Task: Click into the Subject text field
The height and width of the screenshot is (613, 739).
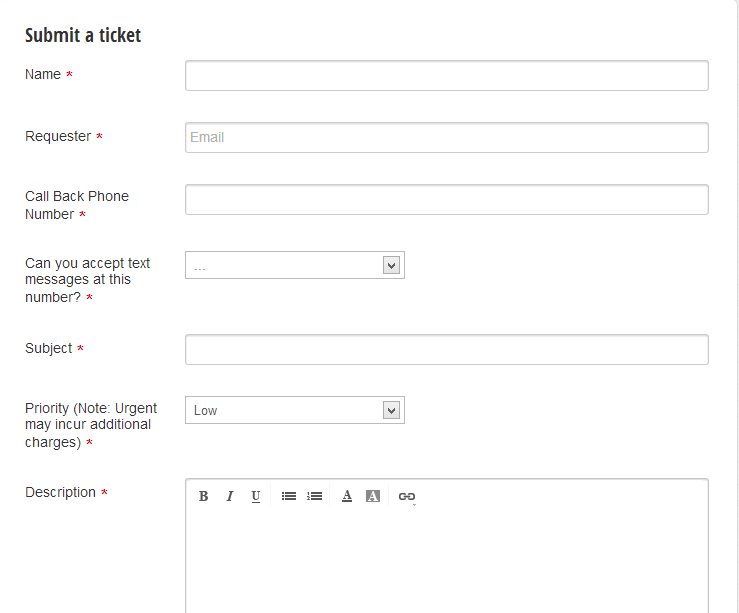Action: [447, 350]
